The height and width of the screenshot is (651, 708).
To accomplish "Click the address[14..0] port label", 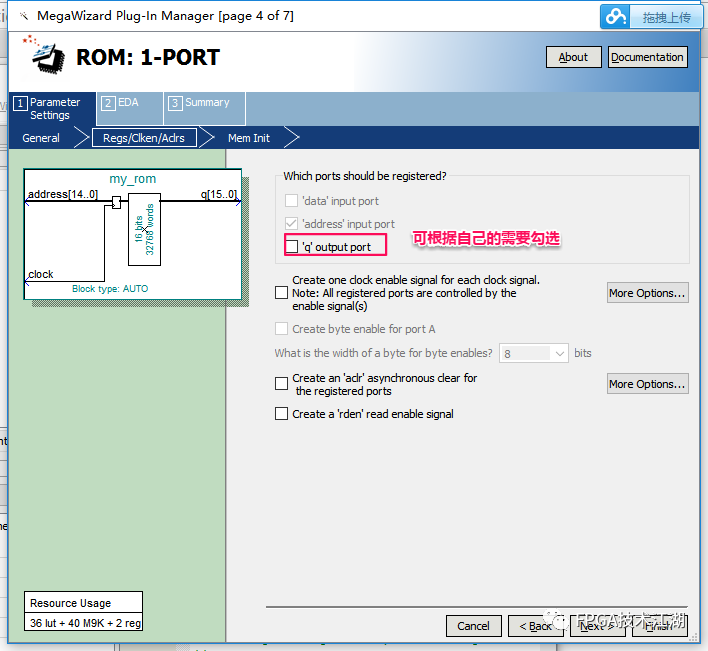I will pos(63,194).
